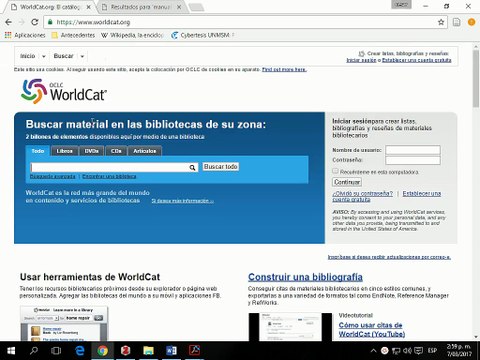Screen dimensions: 480x360
Task: Show hidden system tray icons
Action: (x=373, y=351)
